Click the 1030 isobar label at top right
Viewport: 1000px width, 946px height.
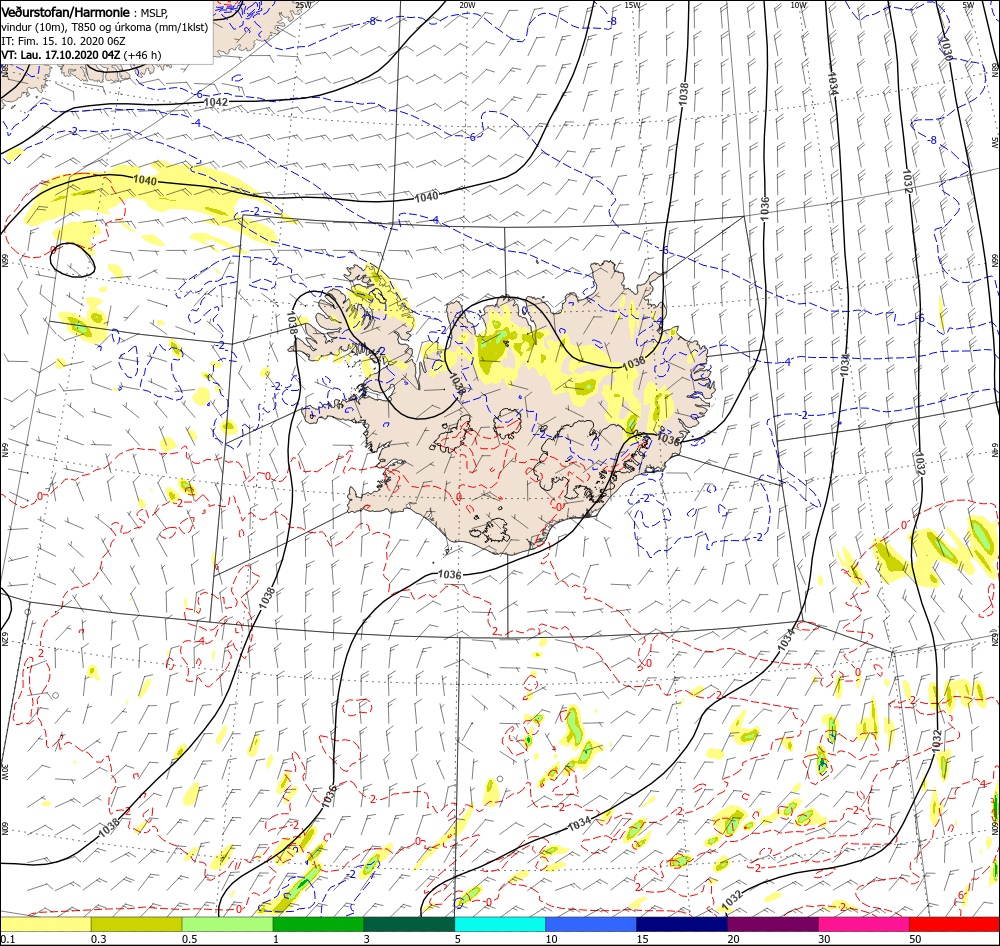(x=946, y=48)
